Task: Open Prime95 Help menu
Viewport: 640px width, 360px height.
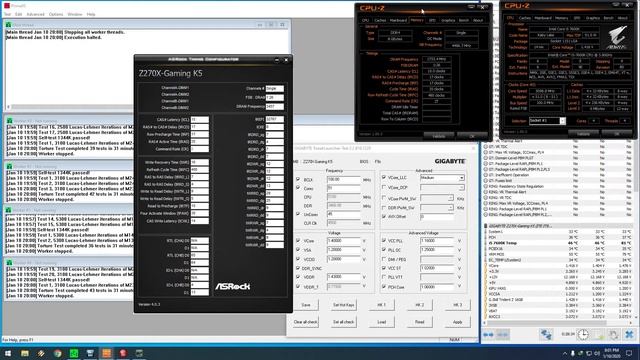Action: [x=91, y=14]
